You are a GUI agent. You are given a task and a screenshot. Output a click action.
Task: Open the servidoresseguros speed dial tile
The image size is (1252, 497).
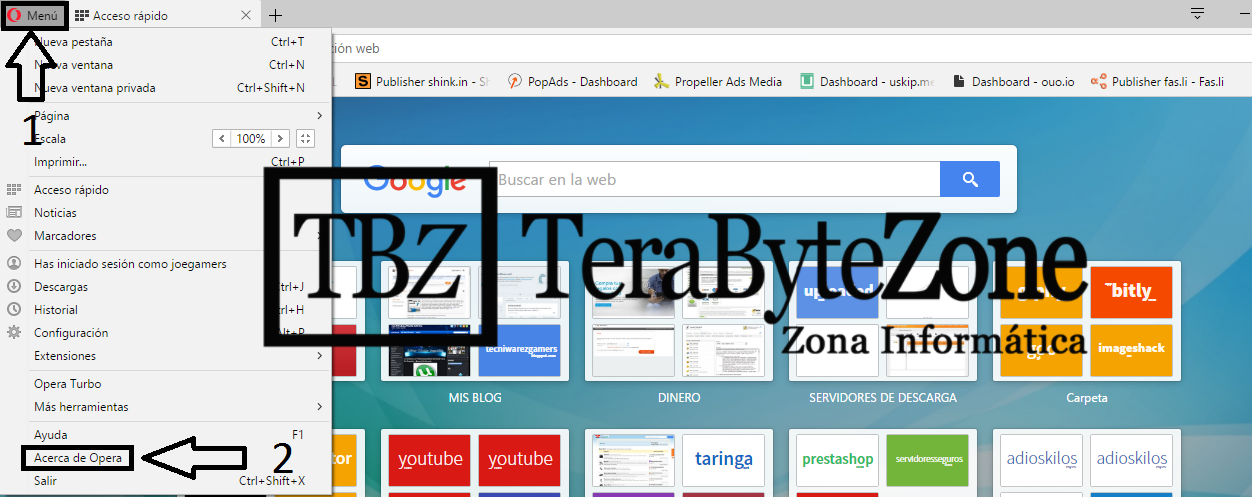click(x=927, y=460)
